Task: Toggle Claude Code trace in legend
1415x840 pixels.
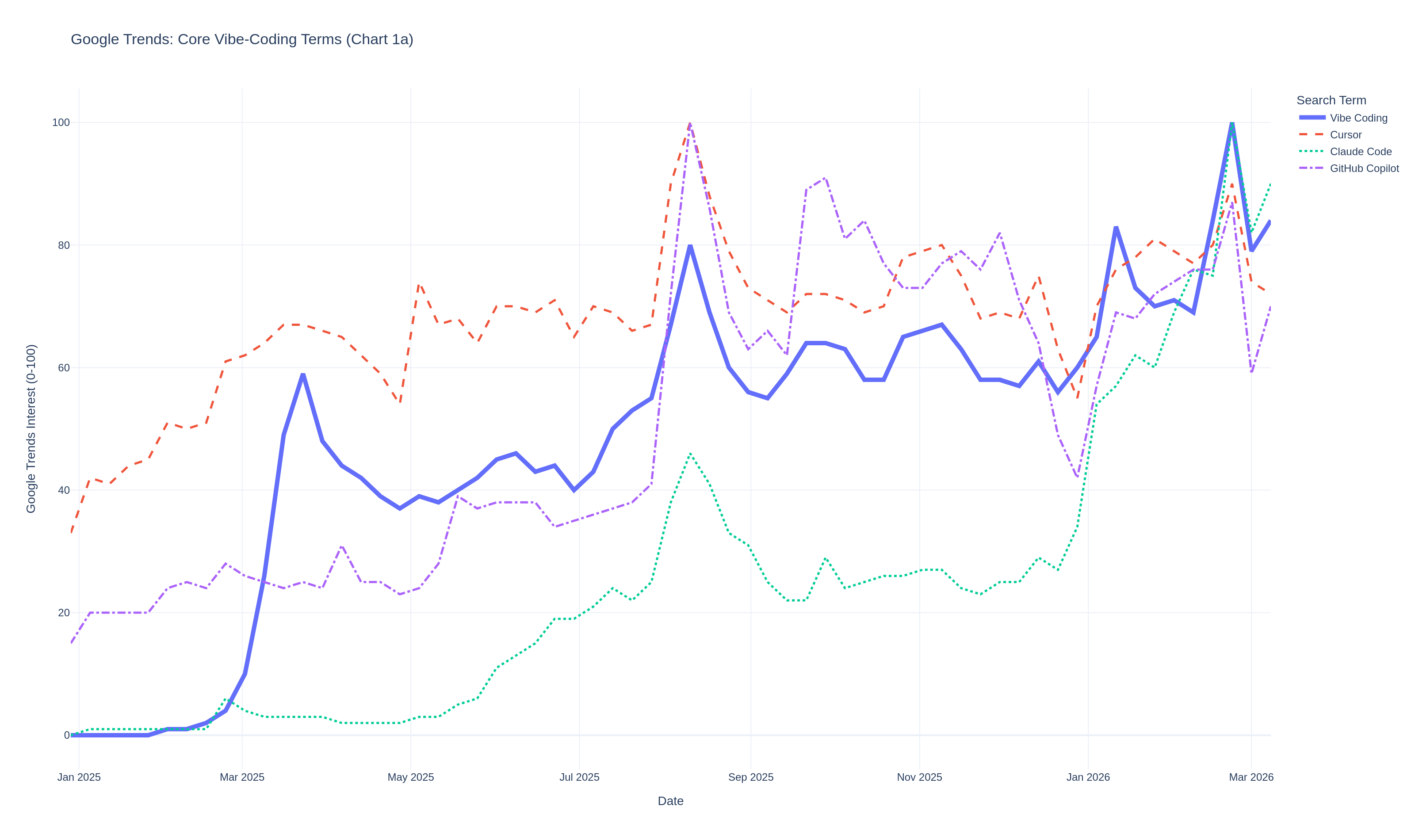Action: coord(1360,152)
